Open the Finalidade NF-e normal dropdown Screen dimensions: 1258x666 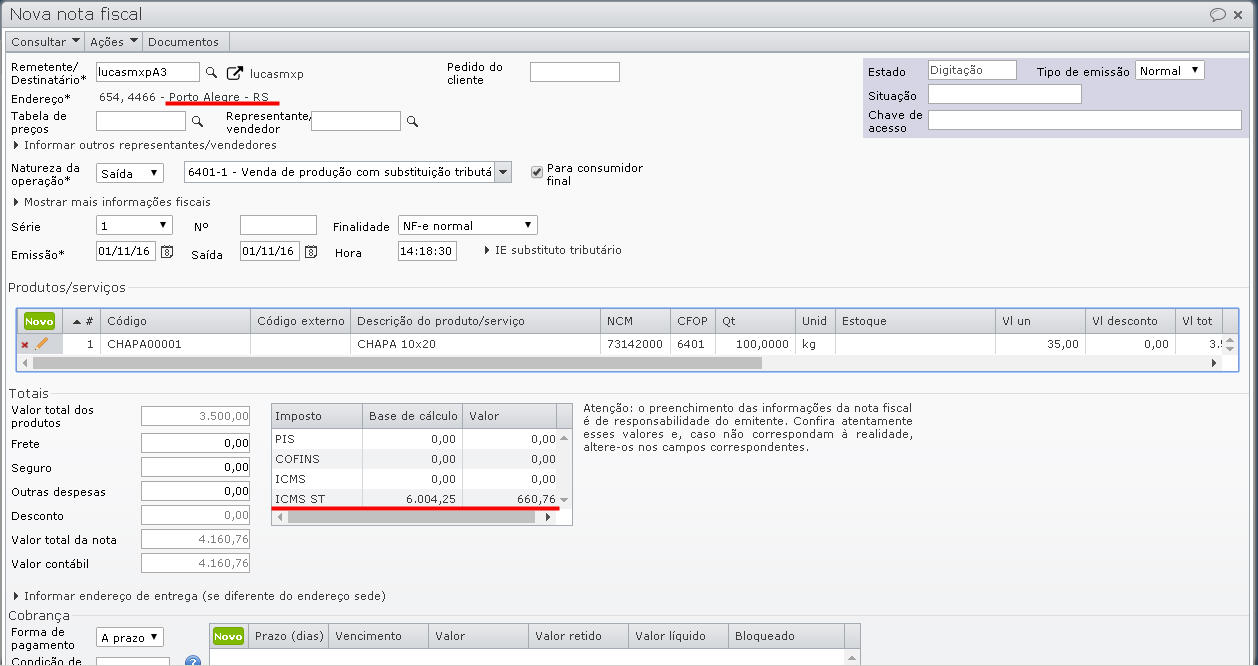(467, 226)
